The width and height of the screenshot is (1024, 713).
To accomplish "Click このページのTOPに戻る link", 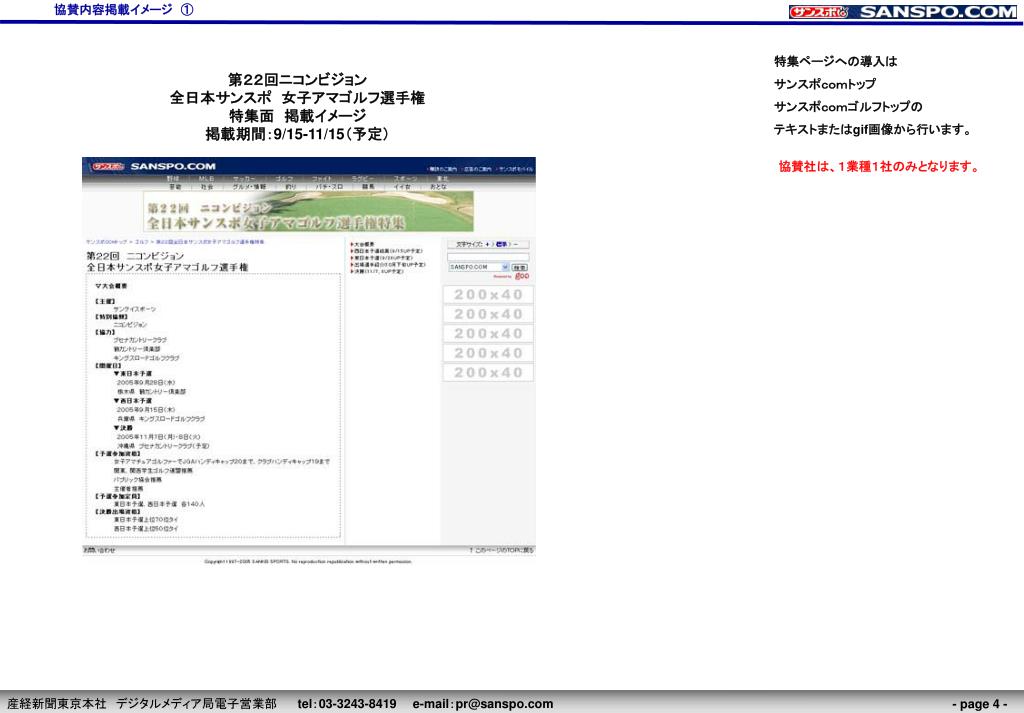I will (501, 550).
